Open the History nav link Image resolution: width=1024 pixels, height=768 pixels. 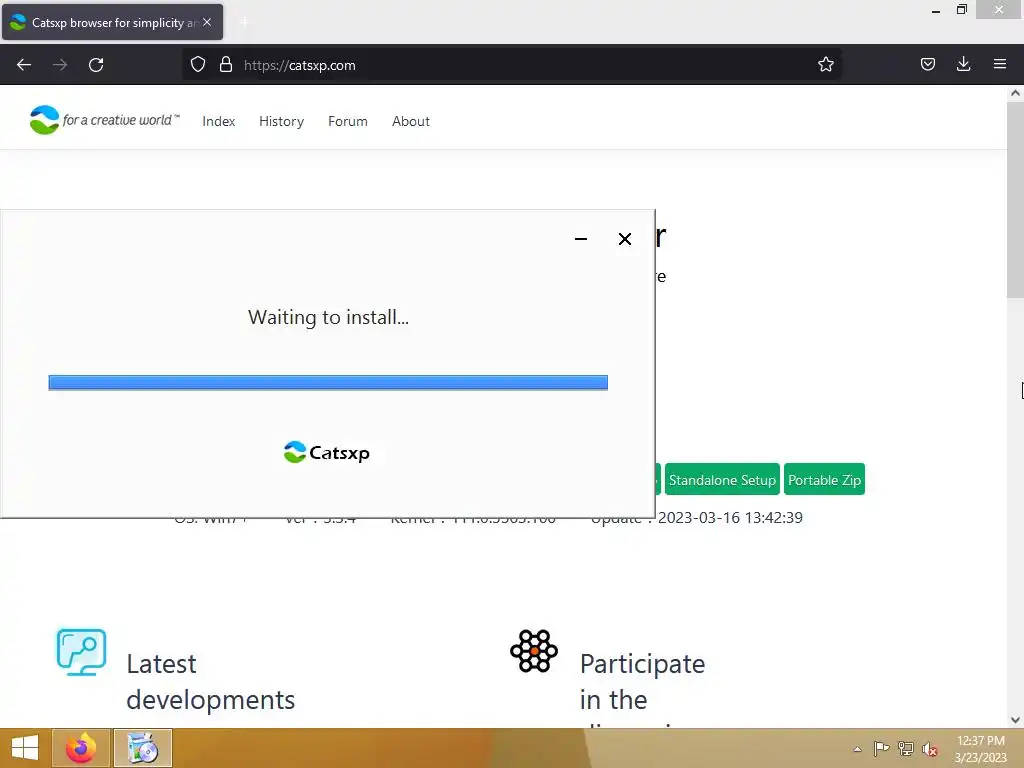[x=281, y=121]
